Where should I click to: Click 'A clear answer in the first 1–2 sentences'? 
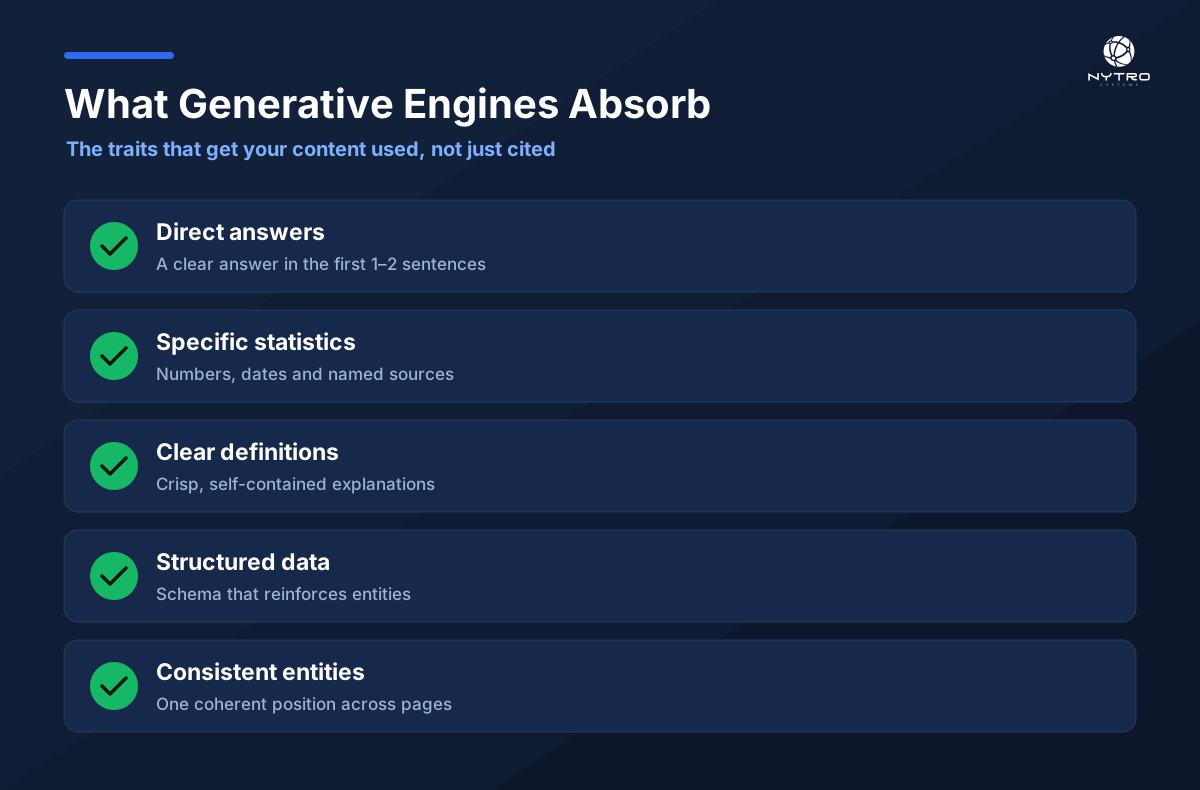[321, 265]
